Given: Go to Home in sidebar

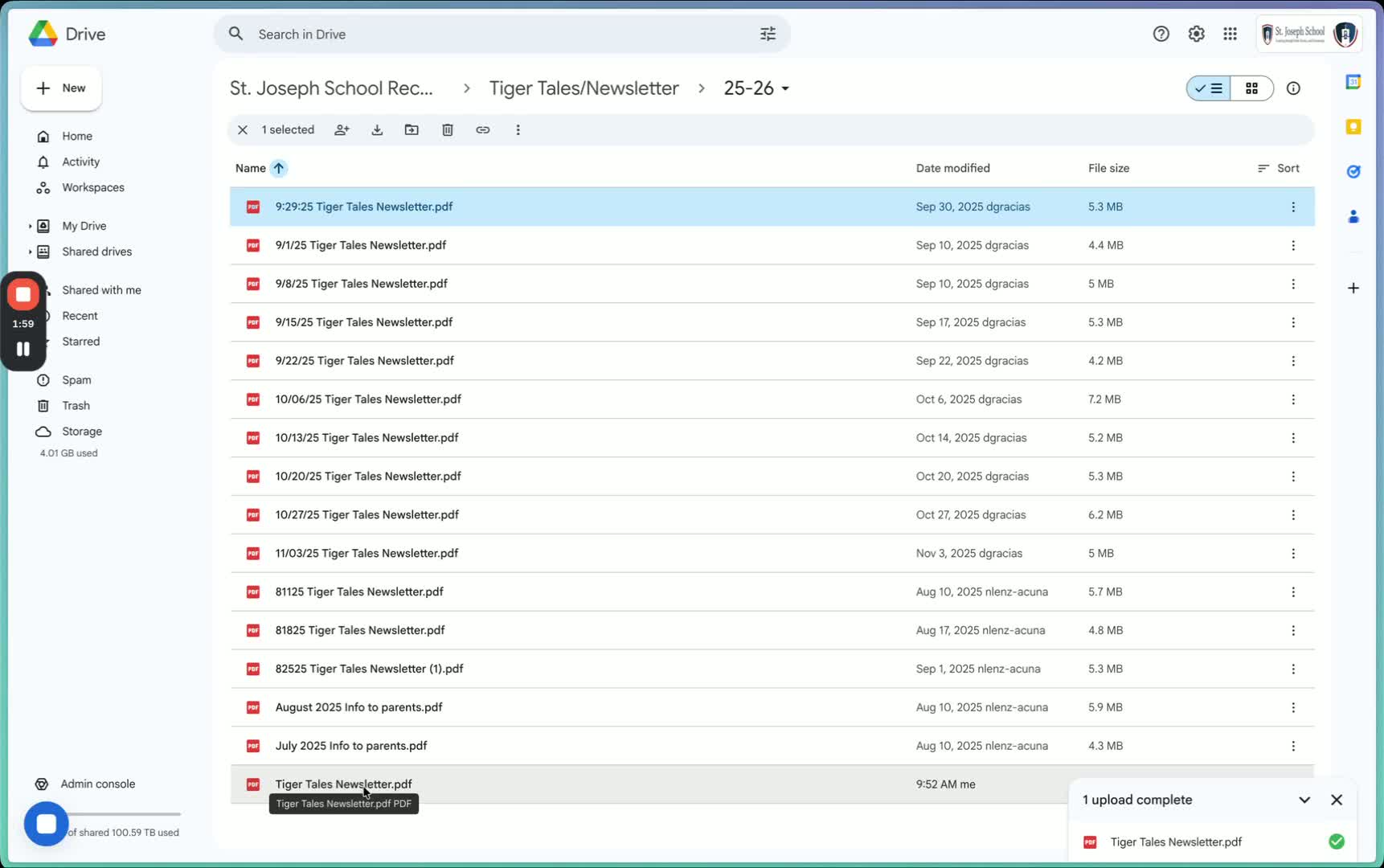Looking at the screenshot, I should (x=77, y=136).
